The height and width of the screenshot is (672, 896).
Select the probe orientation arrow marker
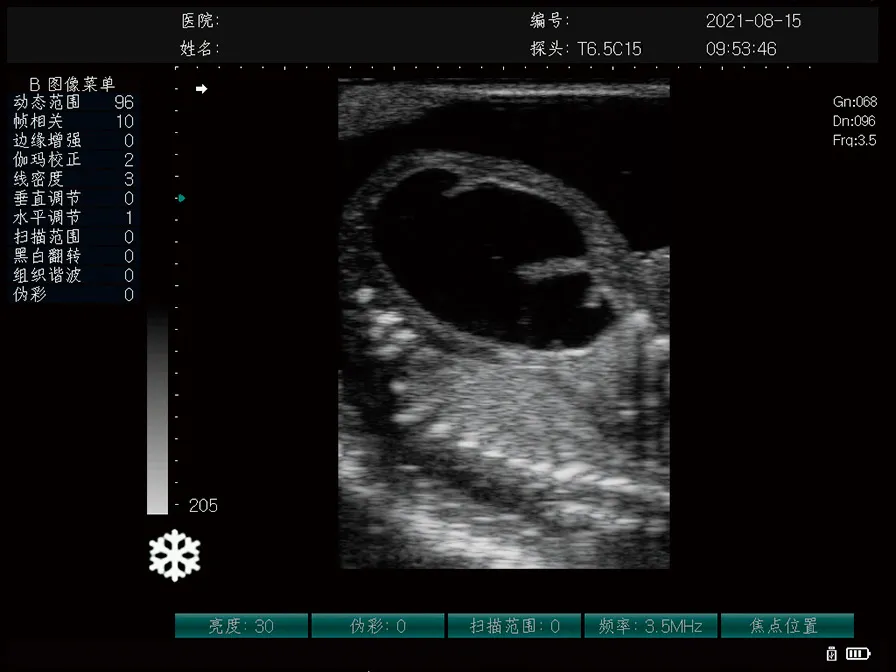pos(201,88)
